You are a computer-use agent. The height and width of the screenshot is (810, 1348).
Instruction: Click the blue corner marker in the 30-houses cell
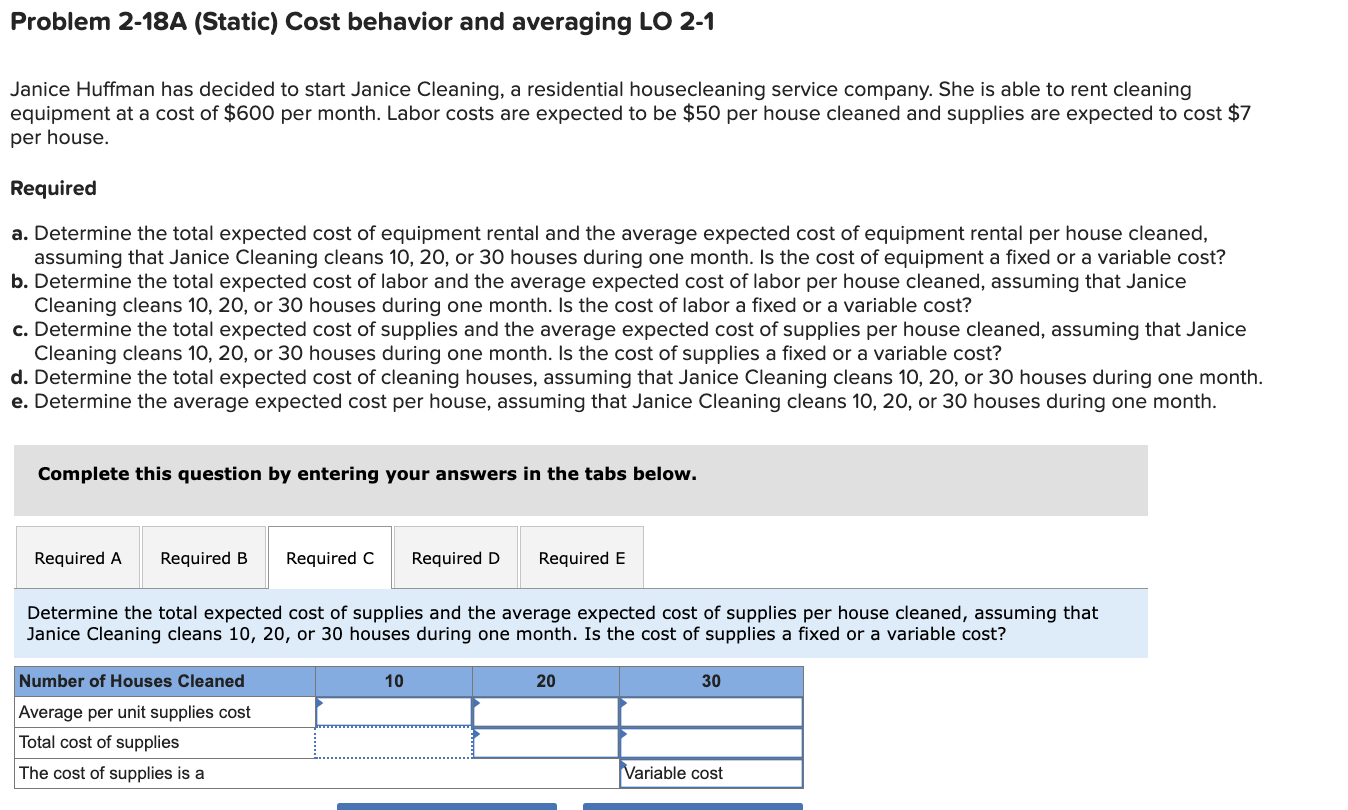point(624,701)
